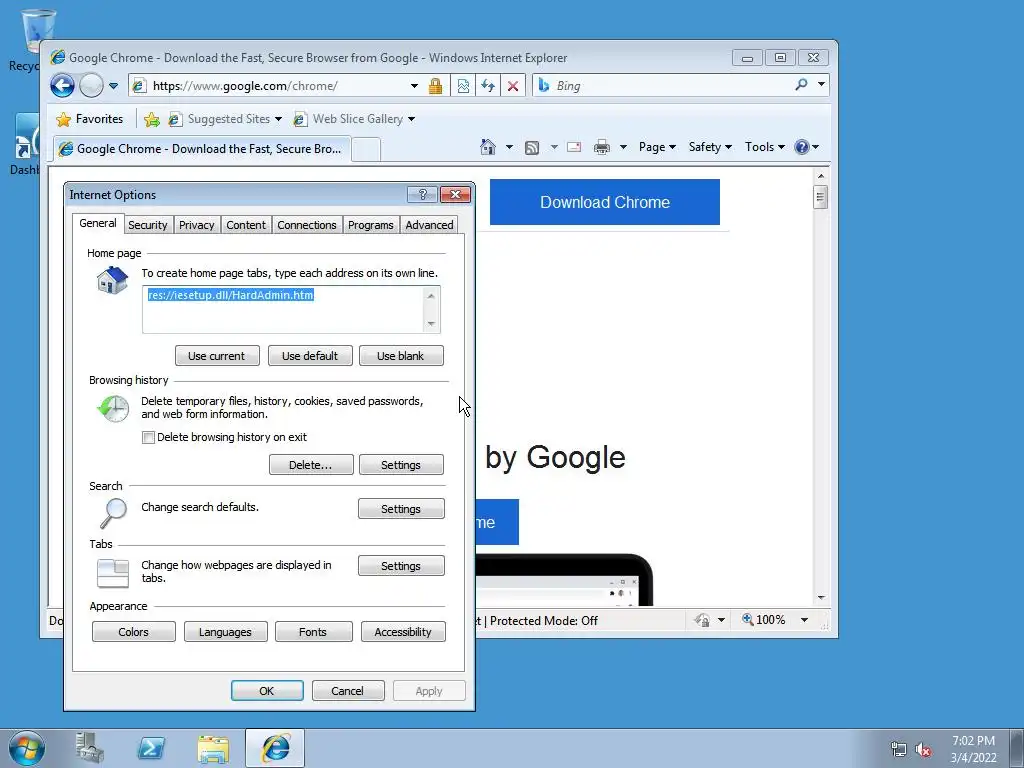Open the Windows Start button
Image resolution: width=1024 pixels, height=768 pixels.
27,748
